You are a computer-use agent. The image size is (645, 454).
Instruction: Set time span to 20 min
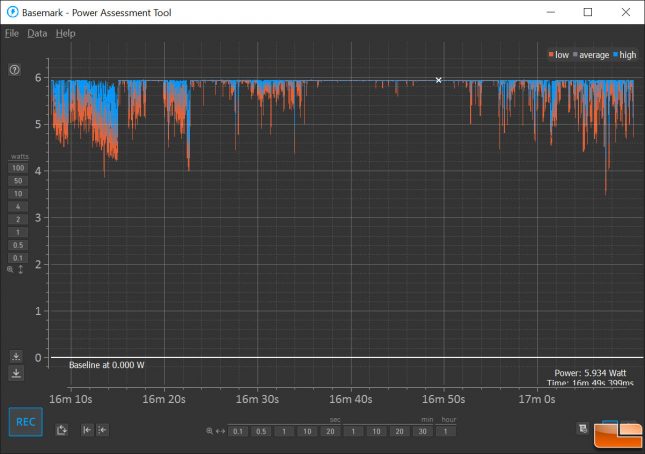tap(399, 431)
